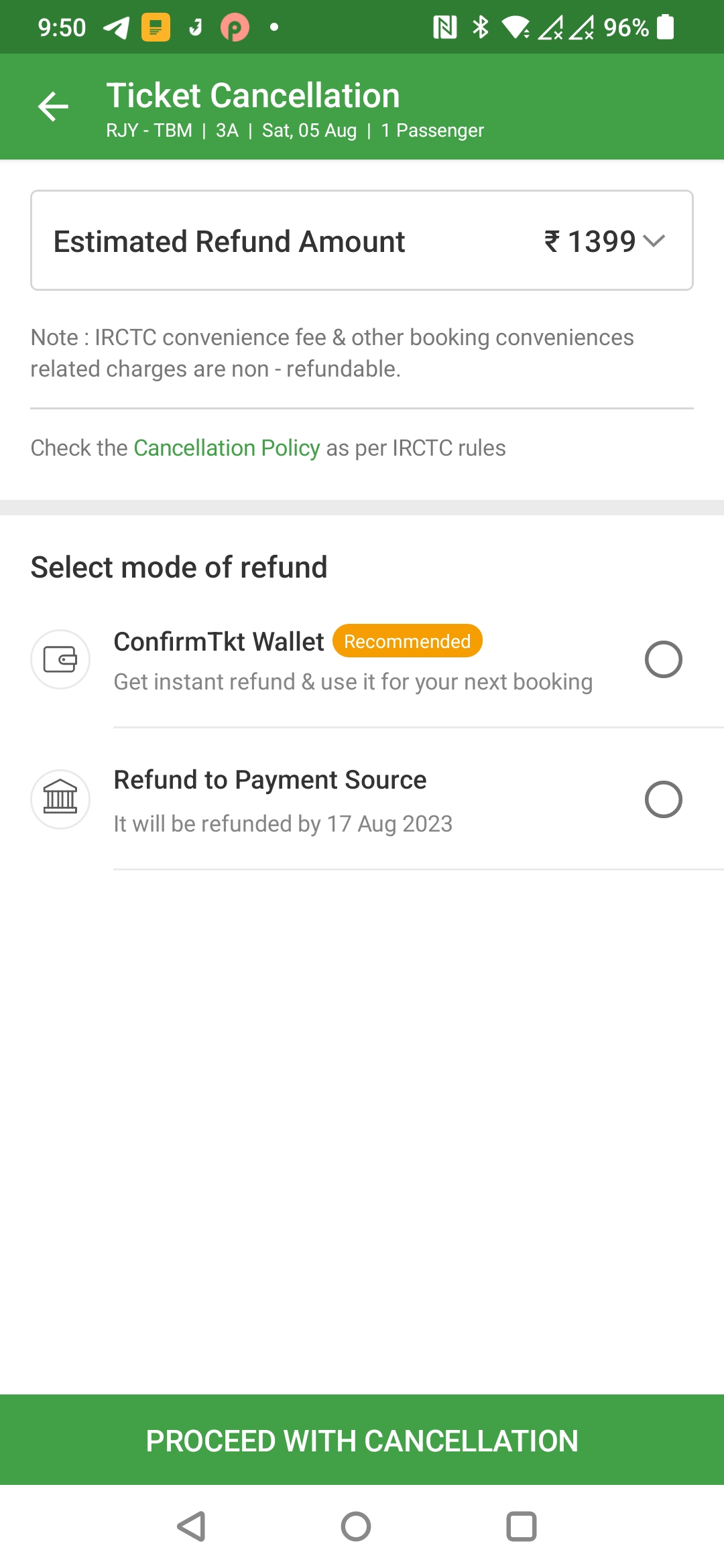The height and width of the screenshot is (1568, 724).
Task: Tap the NFC status icon
Action: coord(445,27)
